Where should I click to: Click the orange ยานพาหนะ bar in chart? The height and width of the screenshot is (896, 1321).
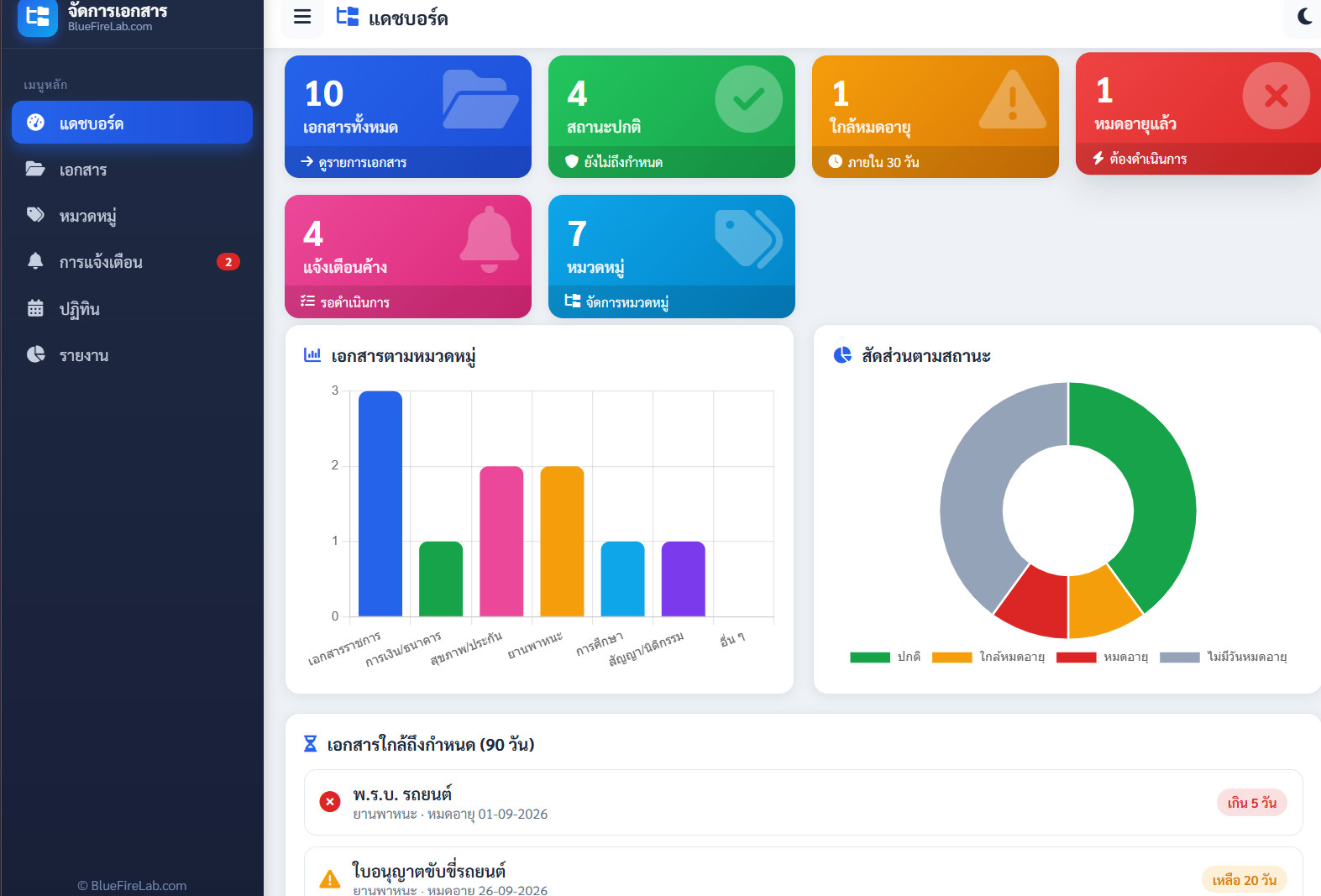[562, 542]
